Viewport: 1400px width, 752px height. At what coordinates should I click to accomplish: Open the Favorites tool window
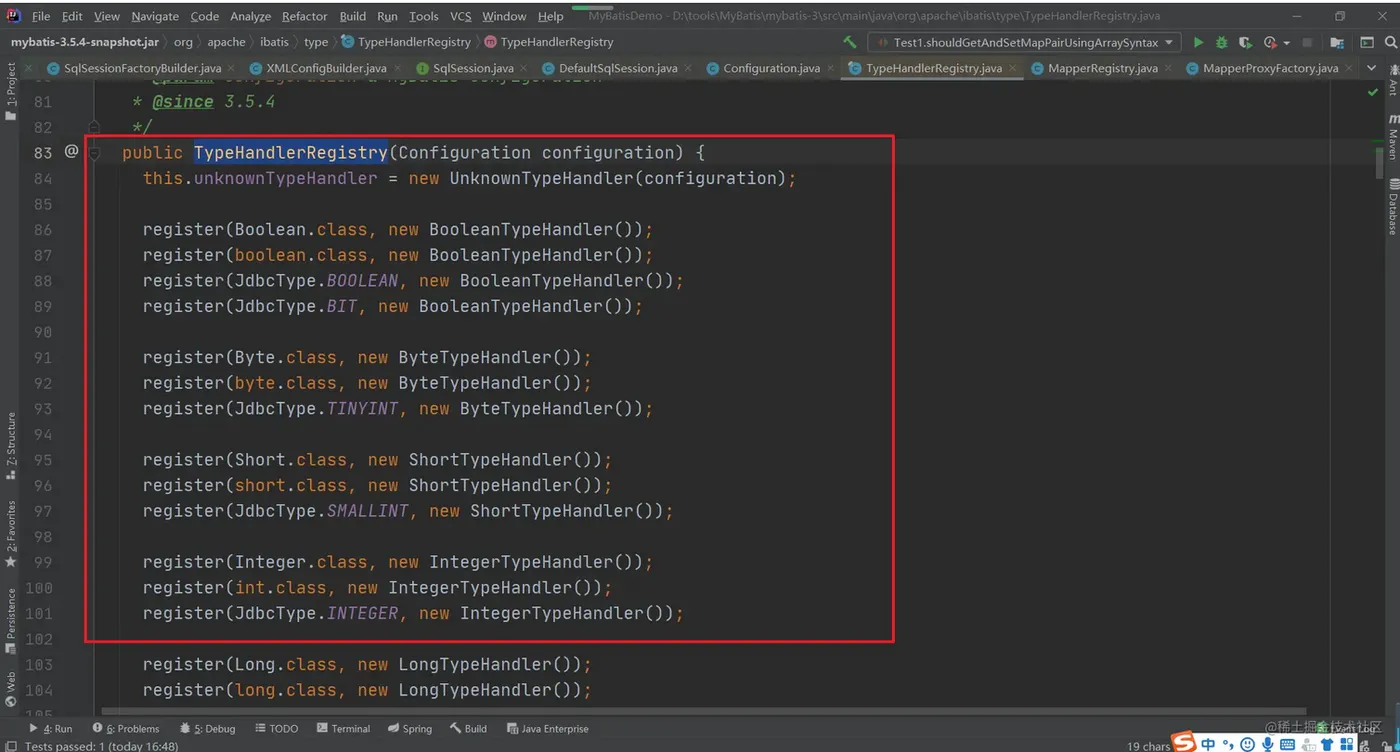coord(10,533)
